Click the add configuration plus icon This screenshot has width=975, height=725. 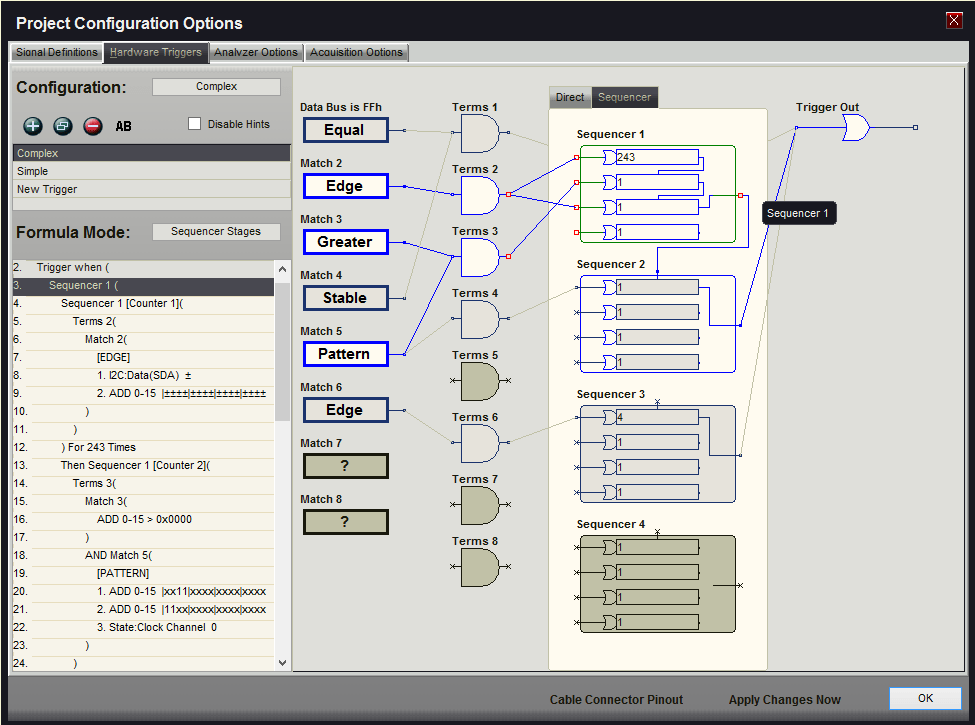32,126
